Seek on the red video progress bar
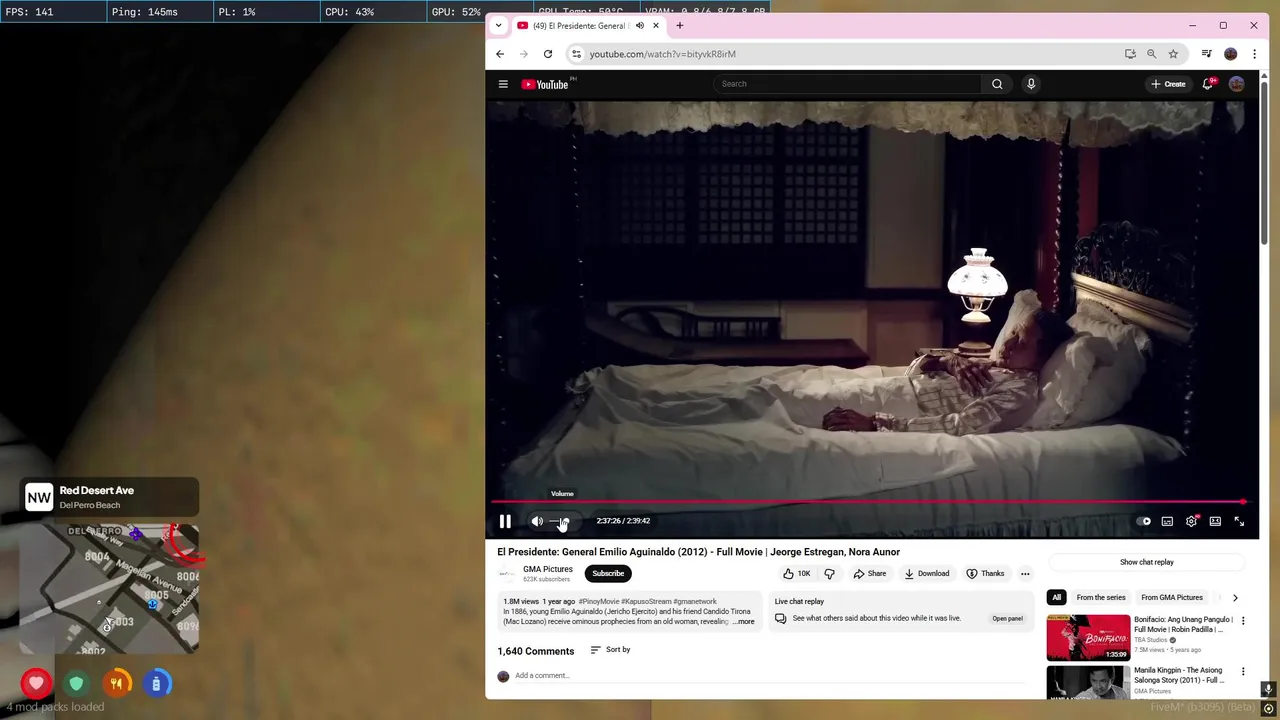Screen dimensions: 1280x720 click(868, 502)
